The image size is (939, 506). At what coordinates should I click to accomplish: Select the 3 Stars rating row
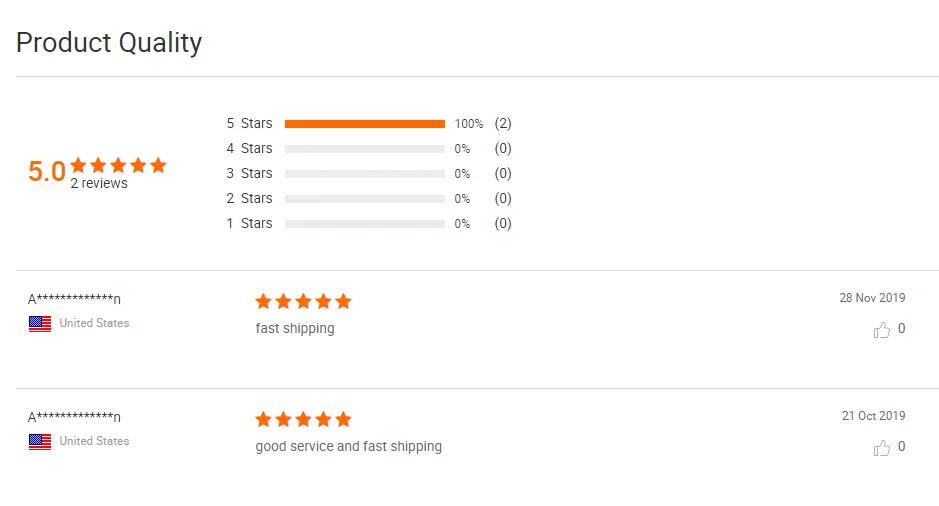click(x=249, y=174)
